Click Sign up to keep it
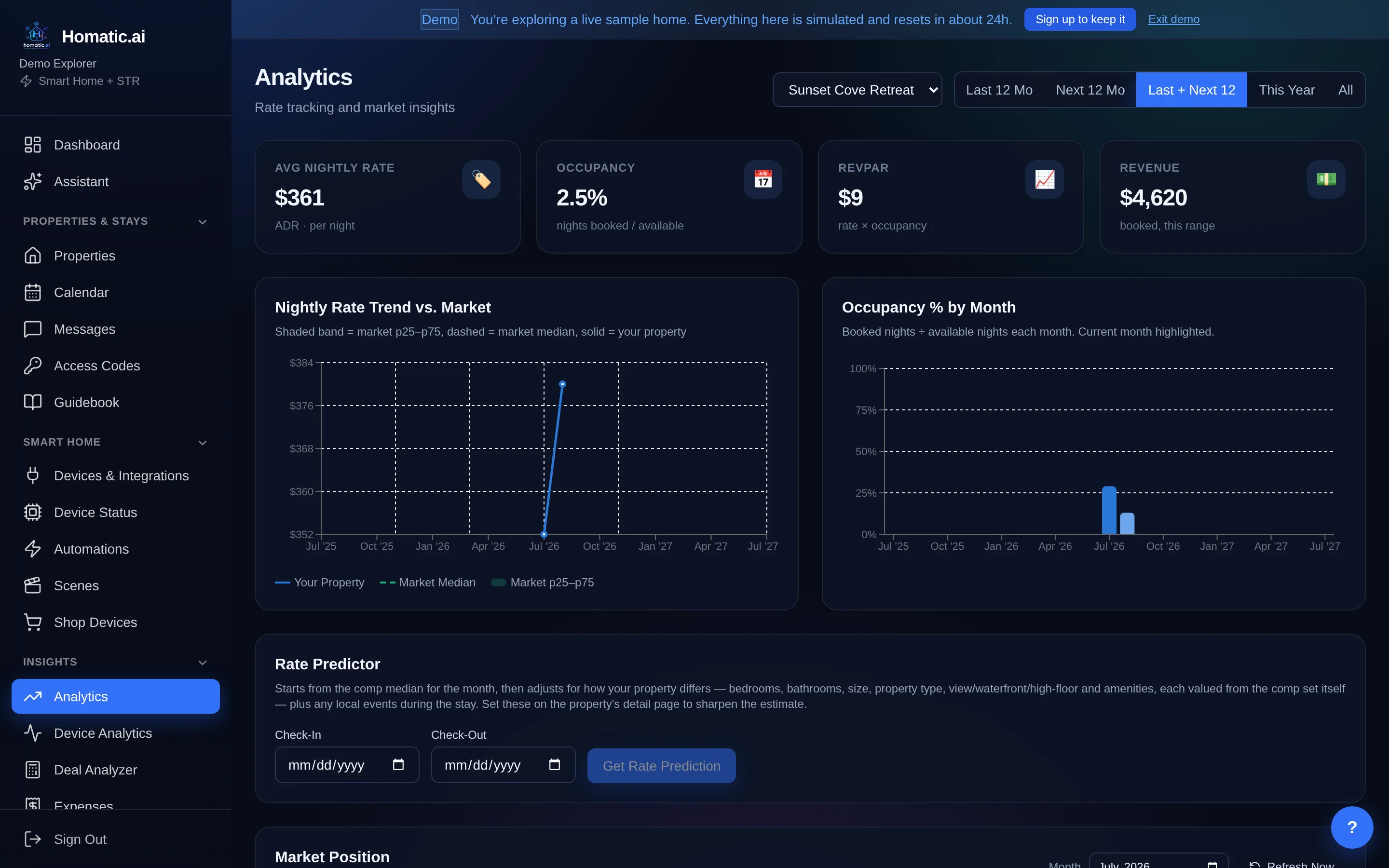The height and width of the screenshot is (868, 1389). click(1080, 19)
